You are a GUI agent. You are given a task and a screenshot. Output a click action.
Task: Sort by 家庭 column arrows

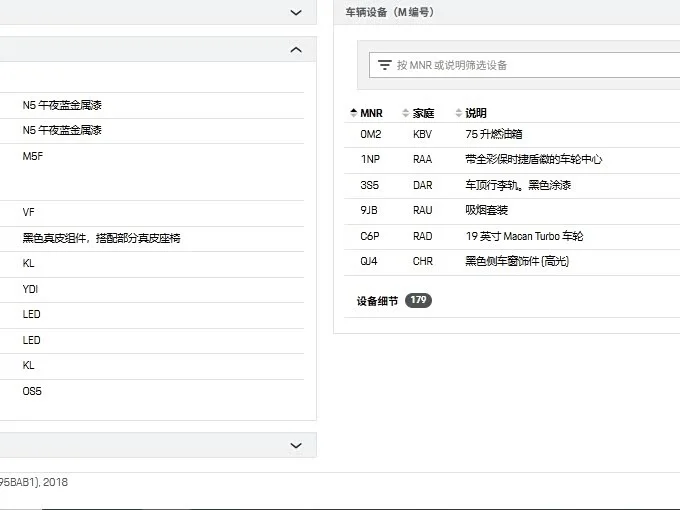[x=405, y=113]
